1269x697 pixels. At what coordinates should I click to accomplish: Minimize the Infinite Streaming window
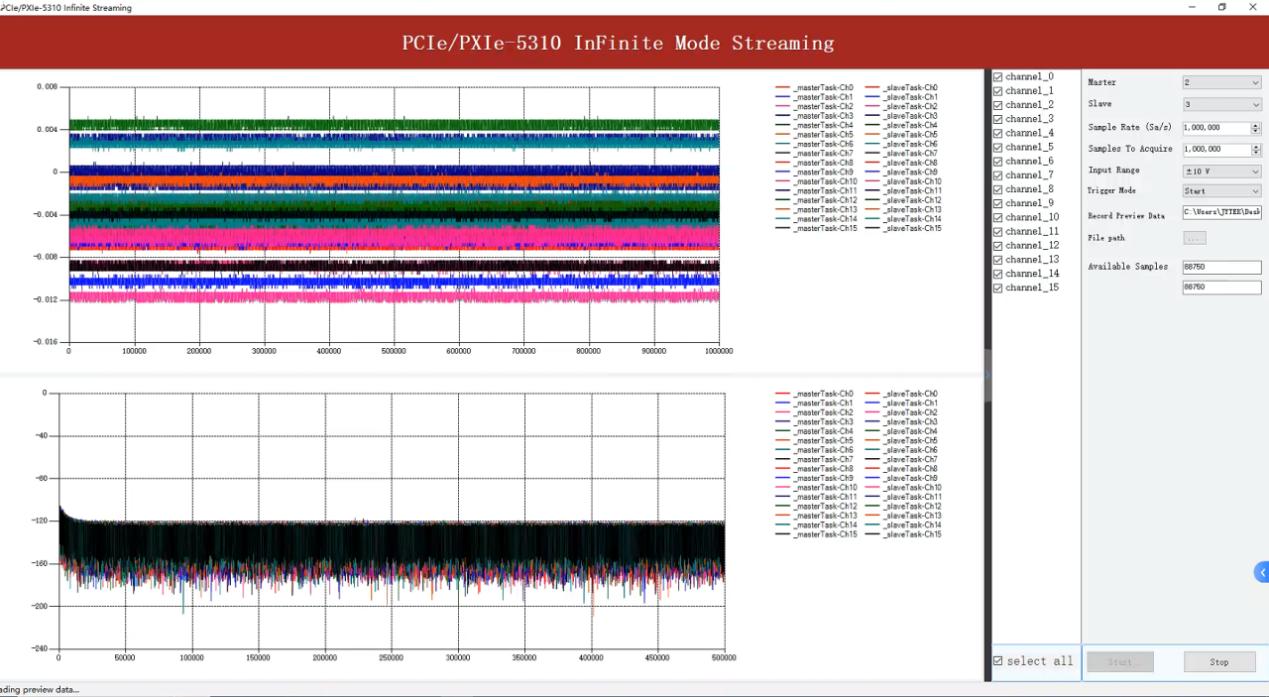[x=1191, y=7]
